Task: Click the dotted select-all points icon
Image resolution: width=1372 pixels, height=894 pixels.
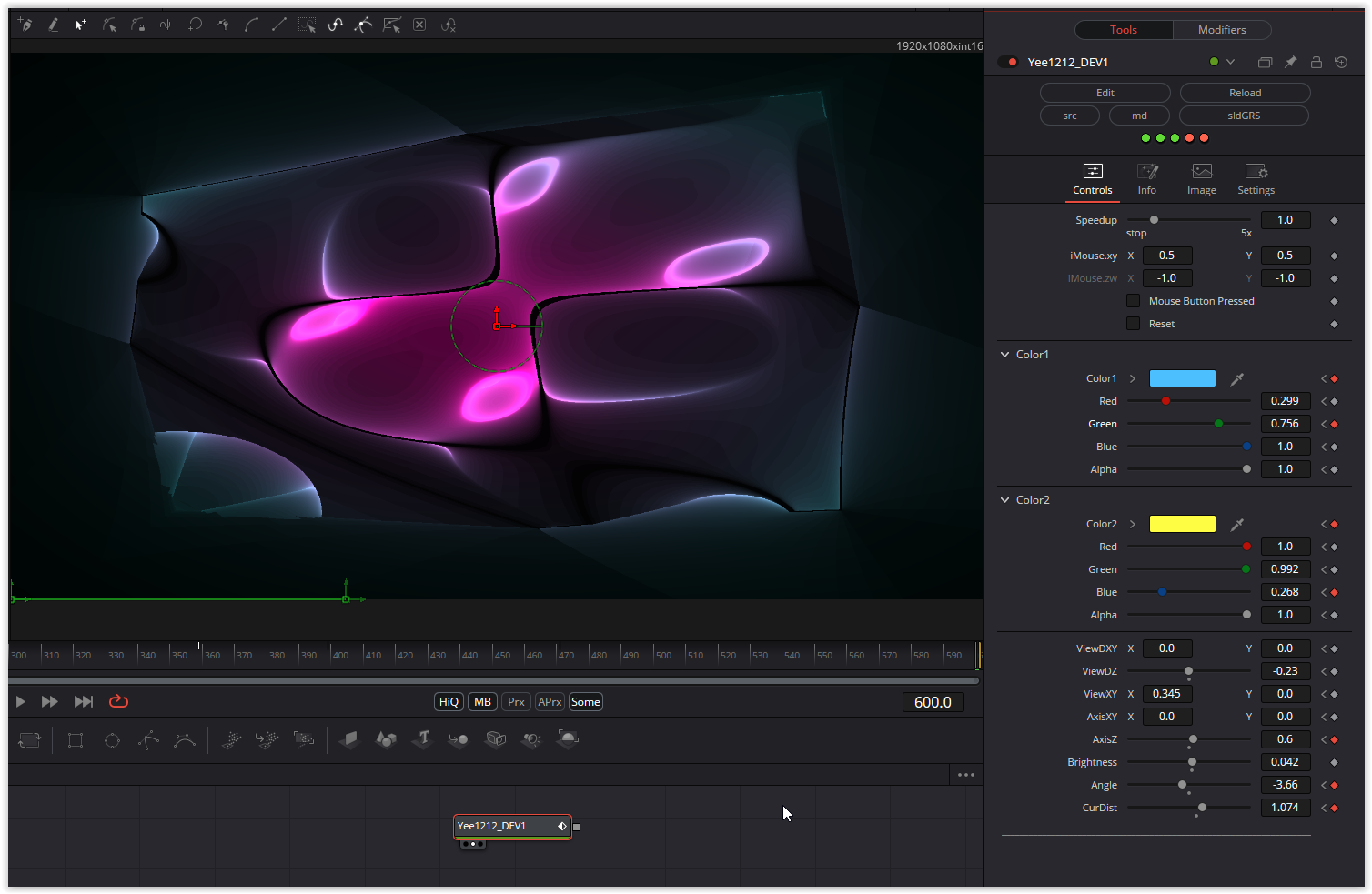Action: coord(308,25)
